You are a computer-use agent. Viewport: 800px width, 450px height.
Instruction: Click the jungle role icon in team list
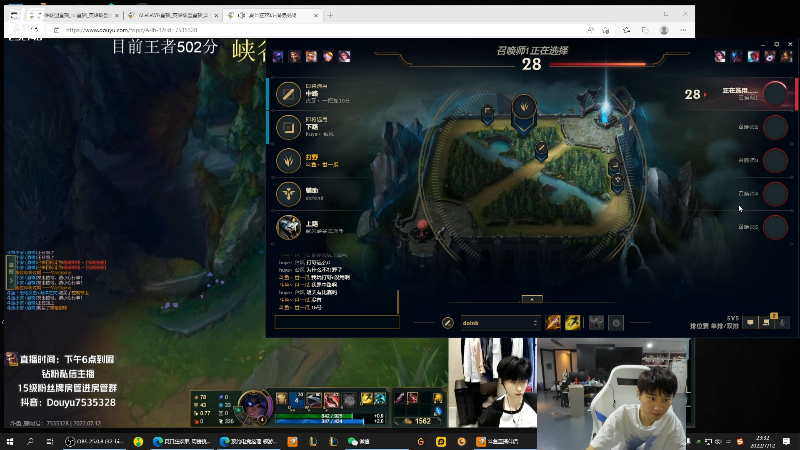point(288,161)
